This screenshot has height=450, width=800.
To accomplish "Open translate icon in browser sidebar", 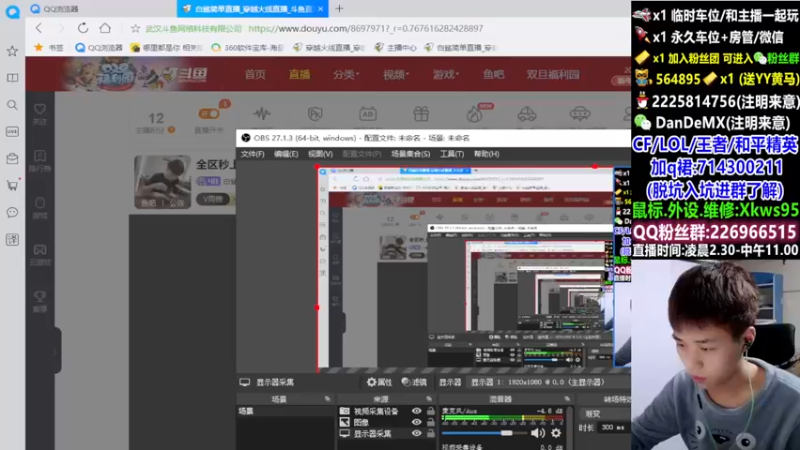I will (12, 239).
